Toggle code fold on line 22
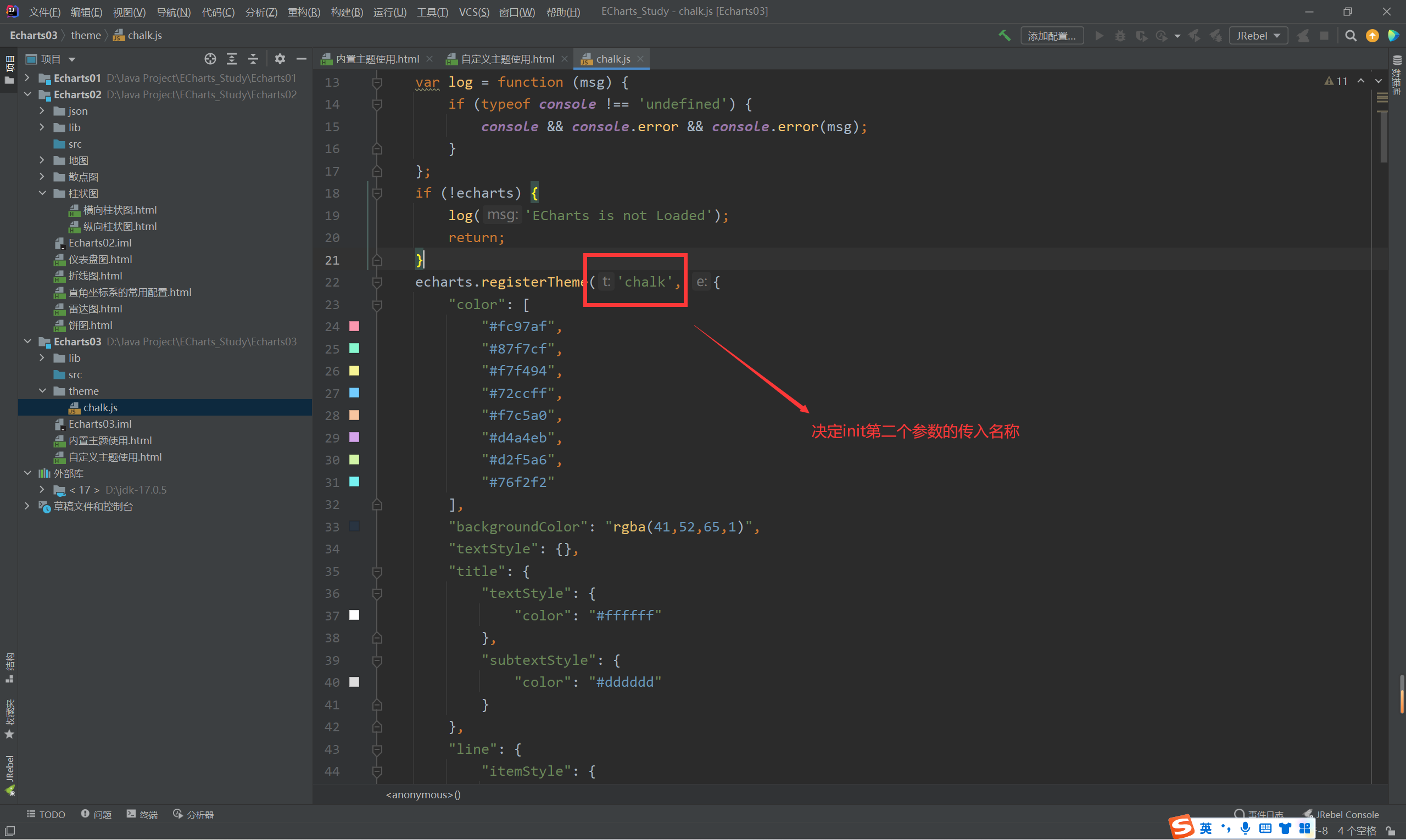The height and width of the screenshot is (840, 1406). point(377,282)
